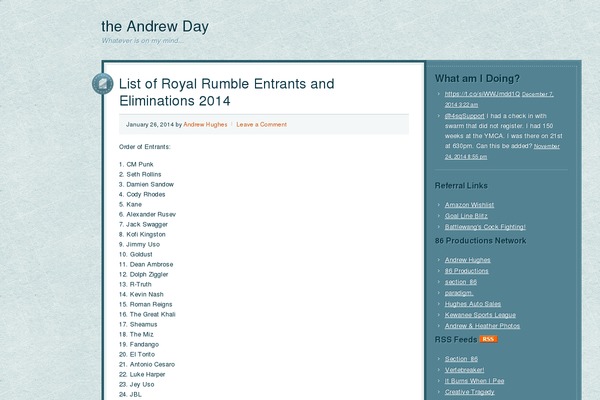Open the List of Royal Rumble Entrants post title
Screen dimensions: 600x400
227,92
